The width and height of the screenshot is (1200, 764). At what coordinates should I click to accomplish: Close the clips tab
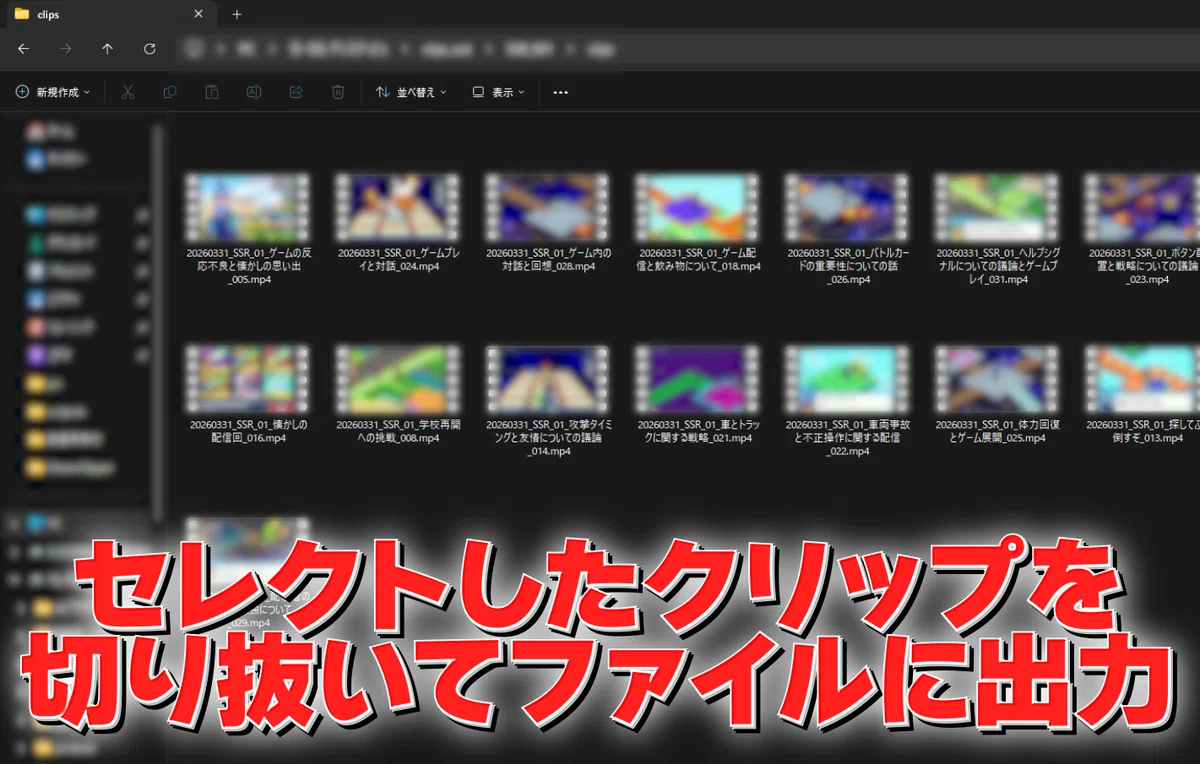coord(198,15)
